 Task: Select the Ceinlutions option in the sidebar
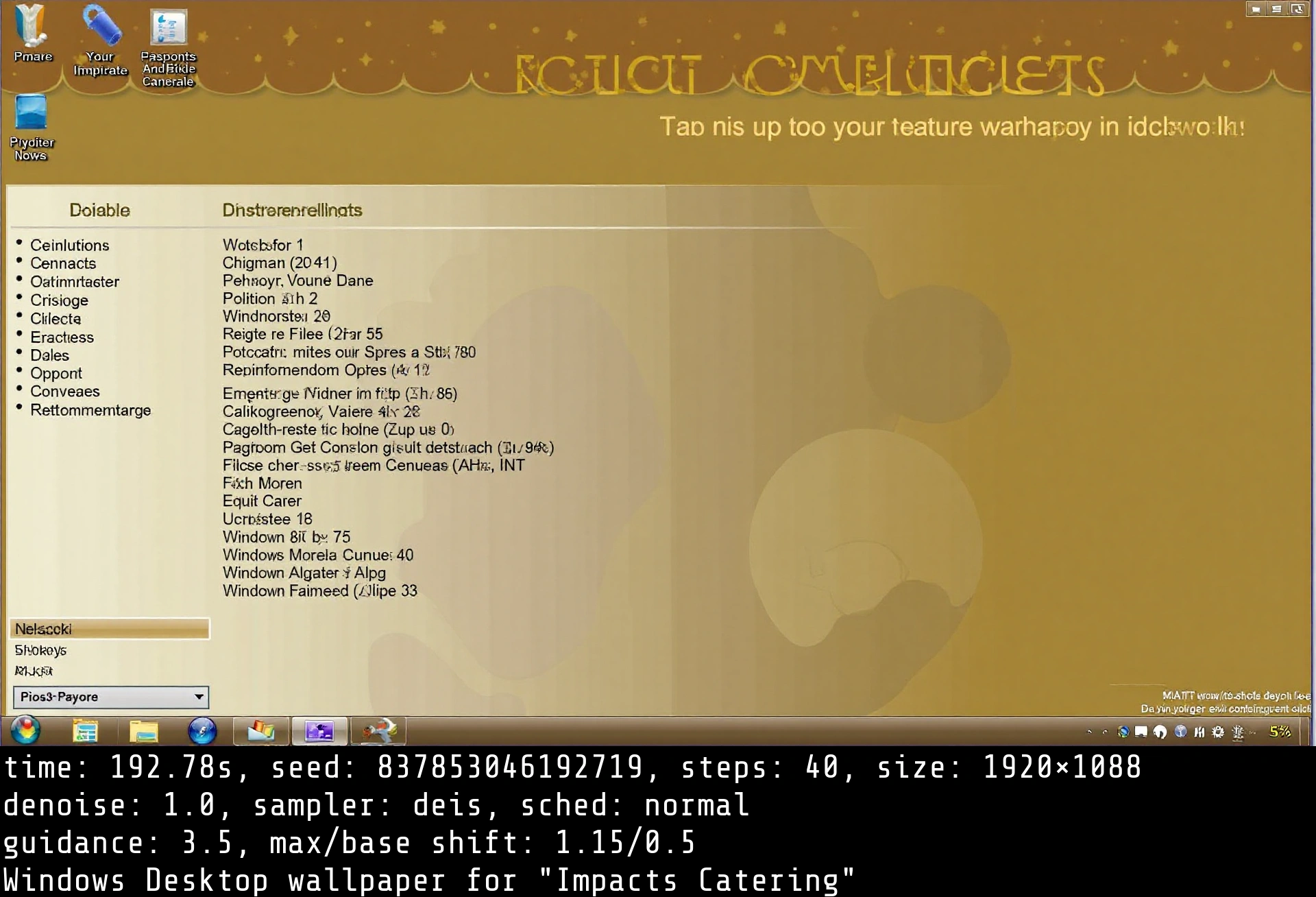point(69,245)
